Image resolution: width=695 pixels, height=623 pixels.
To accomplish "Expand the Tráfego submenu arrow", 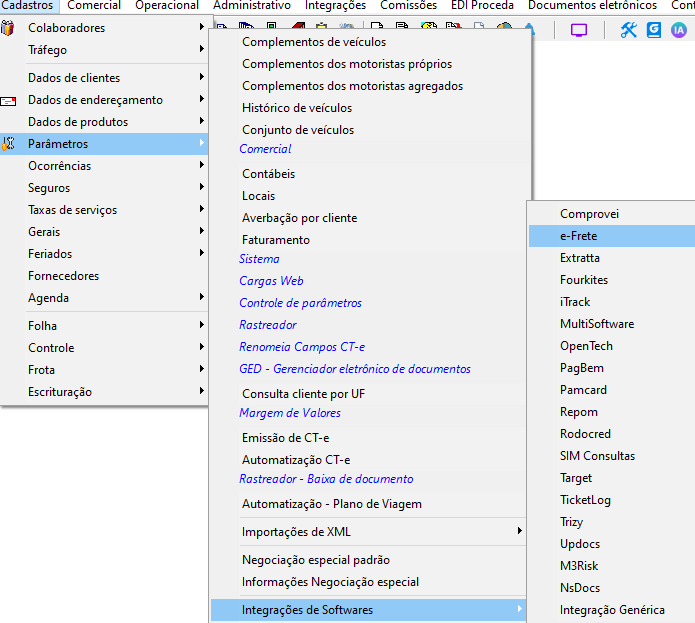I will pos(202,49).
